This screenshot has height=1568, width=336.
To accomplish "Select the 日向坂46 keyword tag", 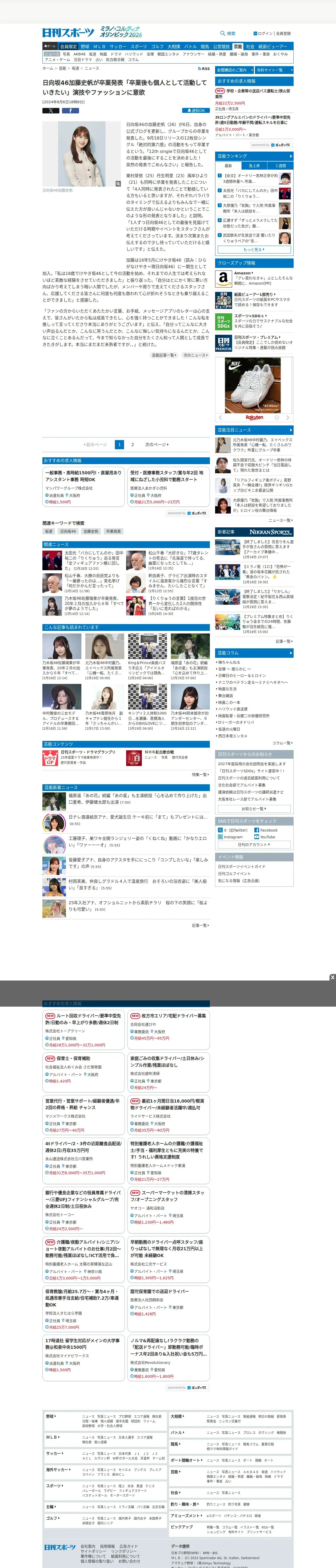I will [x=68, y=531].
